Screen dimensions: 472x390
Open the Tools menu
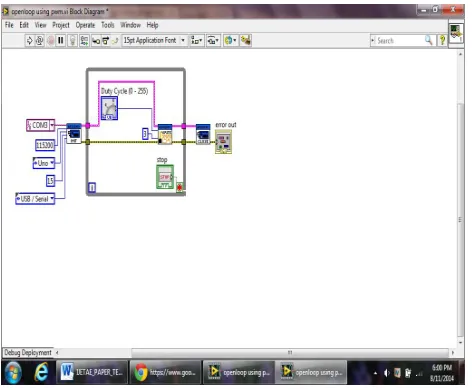pos(108,25)
